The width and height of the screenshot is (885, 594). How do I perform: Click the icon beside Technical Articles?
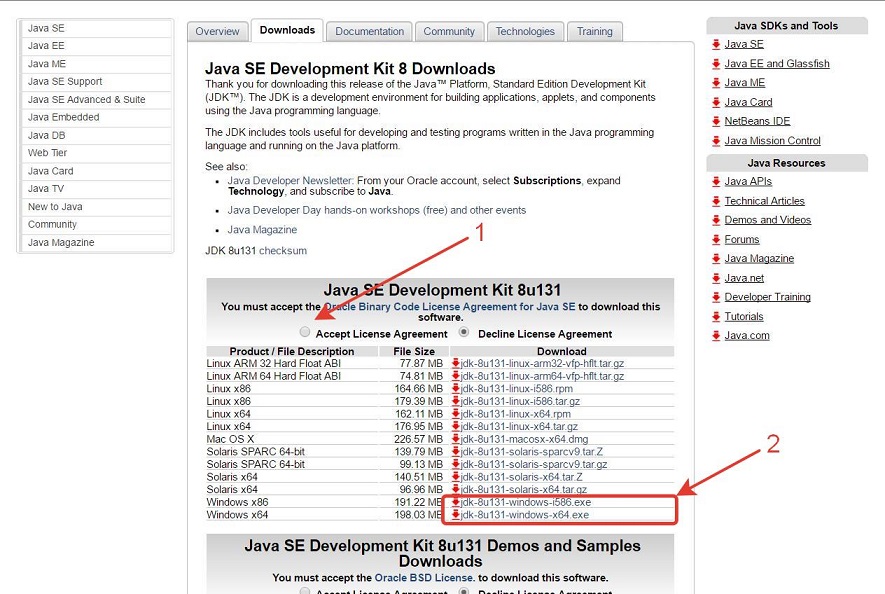point(716,201)
